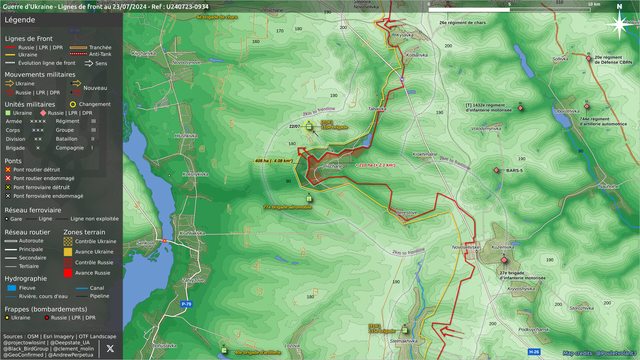This screenshot has height=360, width=640.
Task: Click the 27e brigade d'infanterie motorisée marker
Action: (504, 260)
